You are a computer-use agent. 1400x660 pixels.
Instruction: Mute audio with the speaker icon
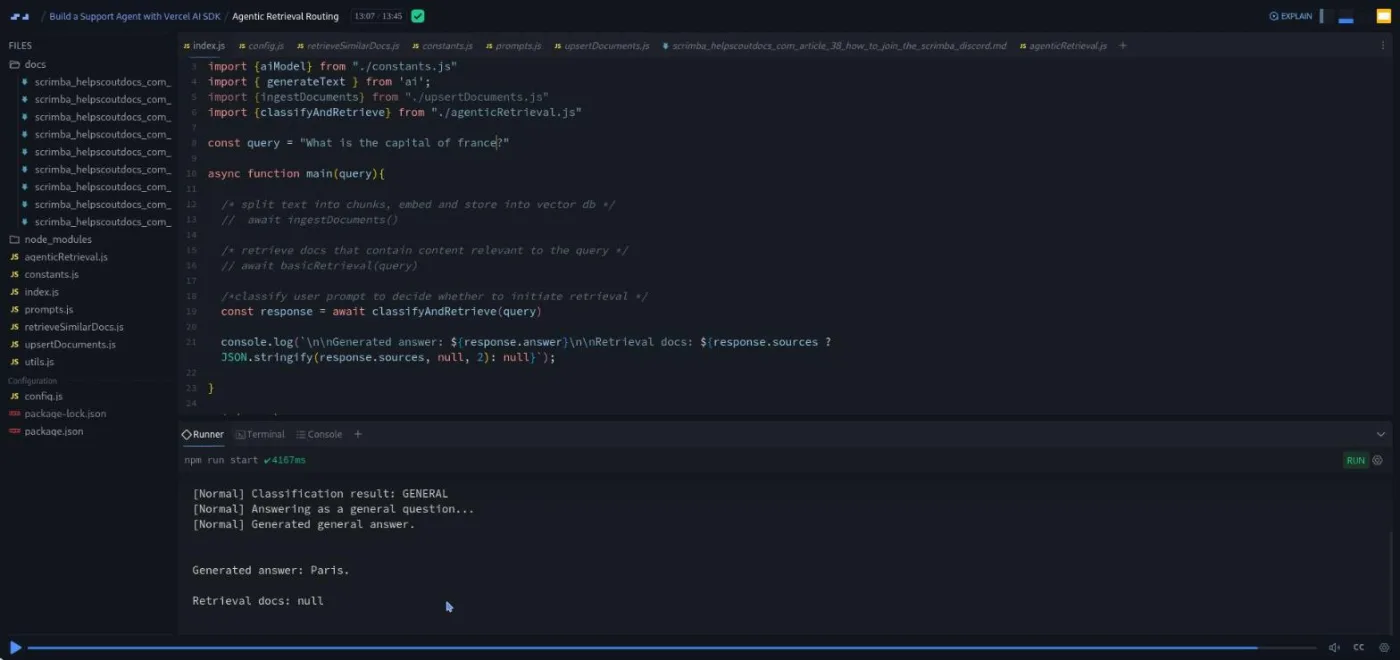(1334, 647)
